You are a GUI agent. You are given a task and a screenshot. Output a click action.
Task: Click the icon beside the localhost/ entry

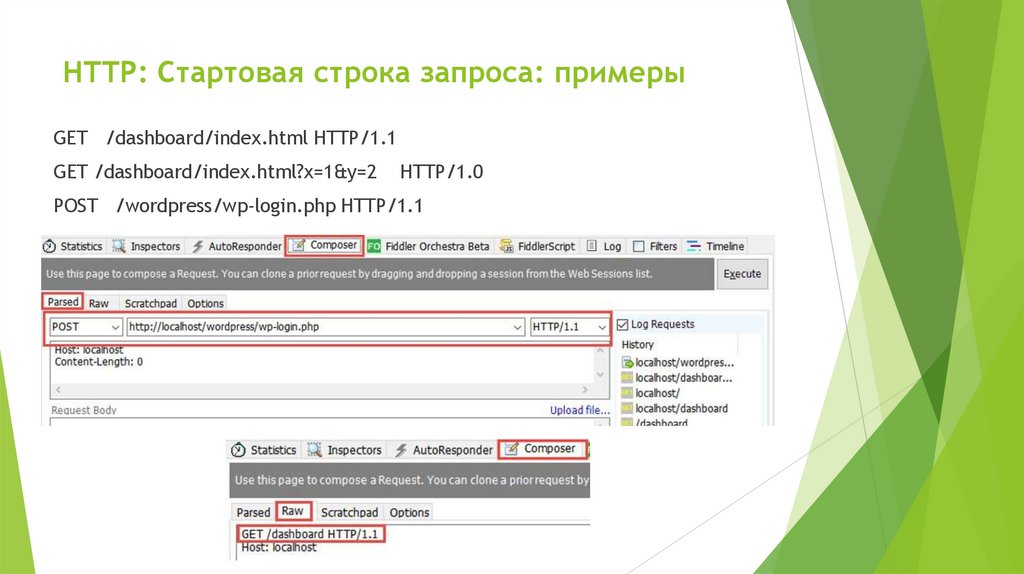click(x=627, y=393)
